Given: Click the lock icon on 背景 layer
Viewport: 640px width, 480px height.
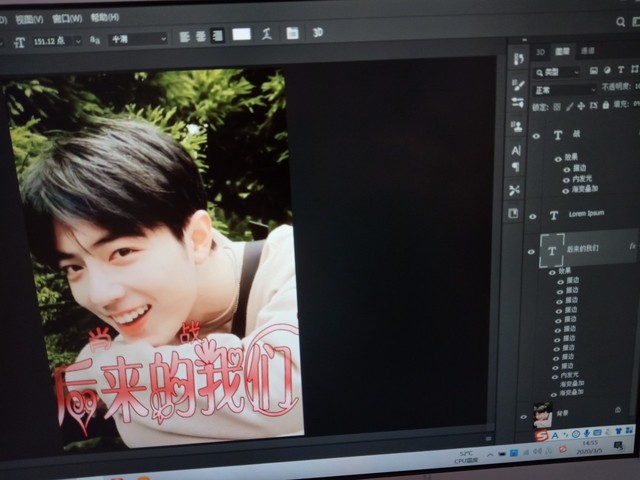Looking at the screenshot, I should click(618, 409).
